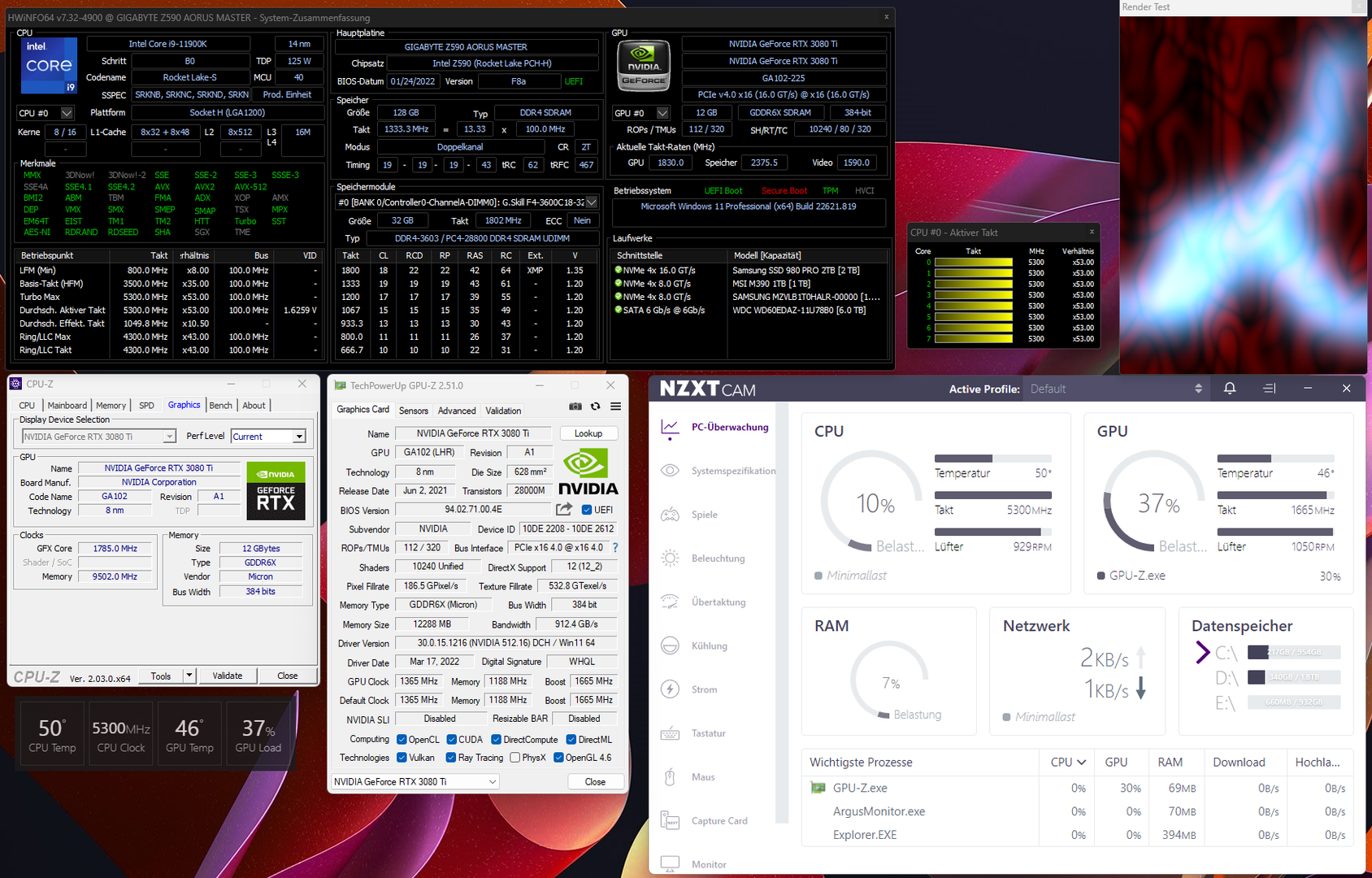Click the Close button in CPU-Z
Image resolution: width=1372 pixels, height=878 pixels.
[x=288, y=675]
